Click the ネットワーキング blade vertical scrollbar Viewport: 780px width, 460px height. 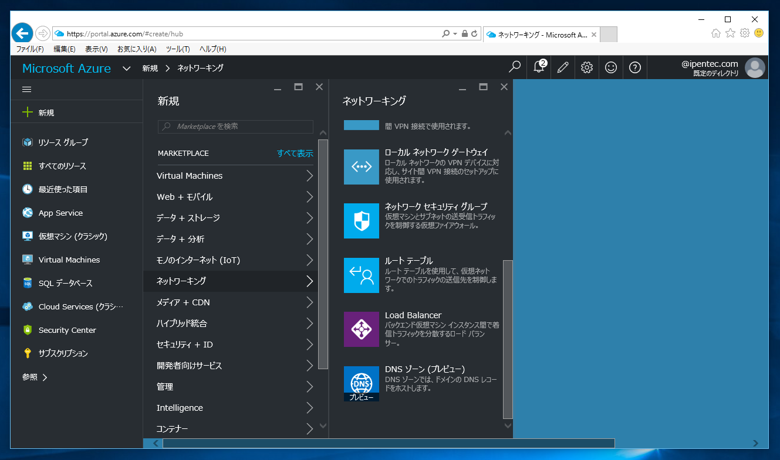pyautogui.click(x=507, y=339)
